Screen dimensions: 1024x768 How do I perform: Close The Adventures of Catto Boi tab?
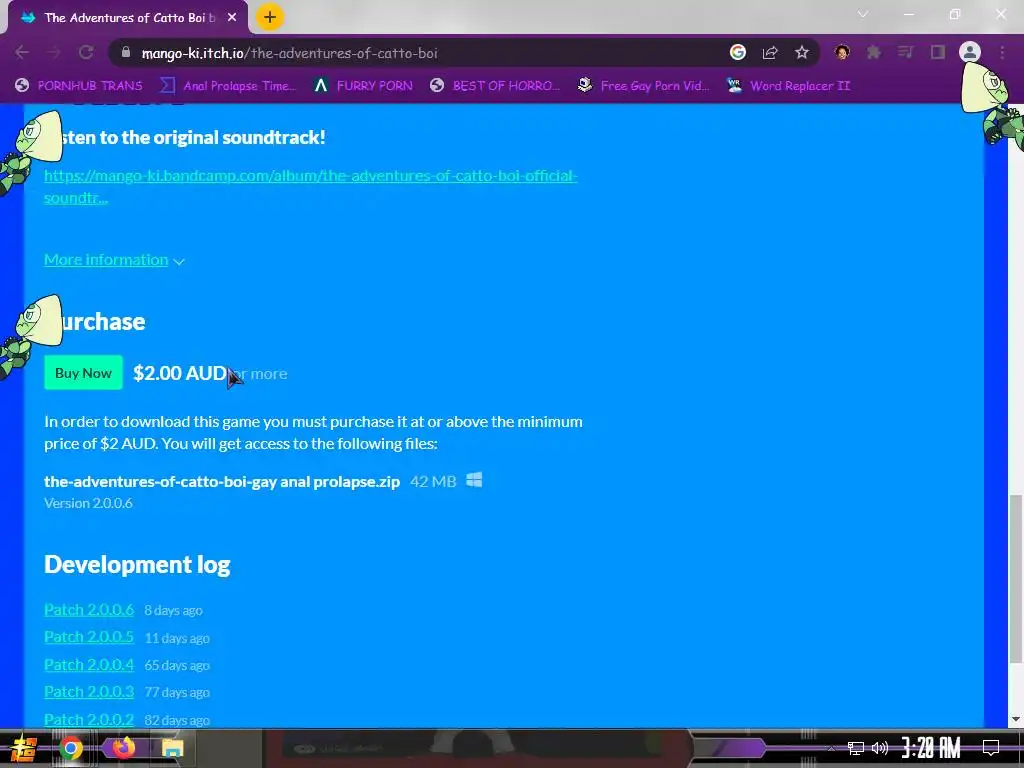[232, 18]
